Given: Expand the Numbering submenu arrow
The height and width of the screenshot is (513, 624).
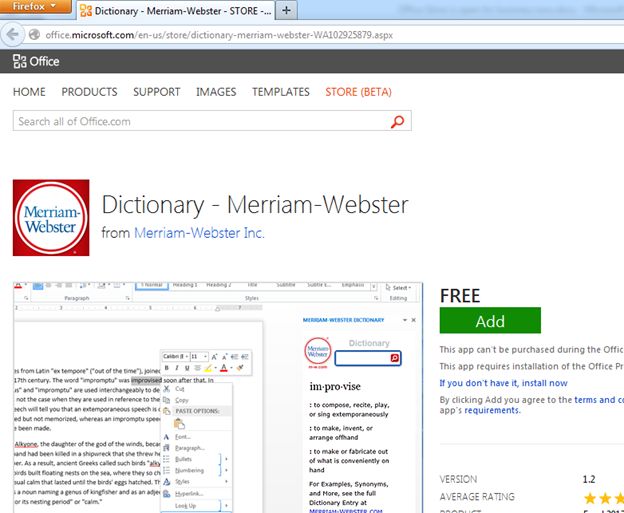Looking at the screenshot, I should (x=226, y=470).
